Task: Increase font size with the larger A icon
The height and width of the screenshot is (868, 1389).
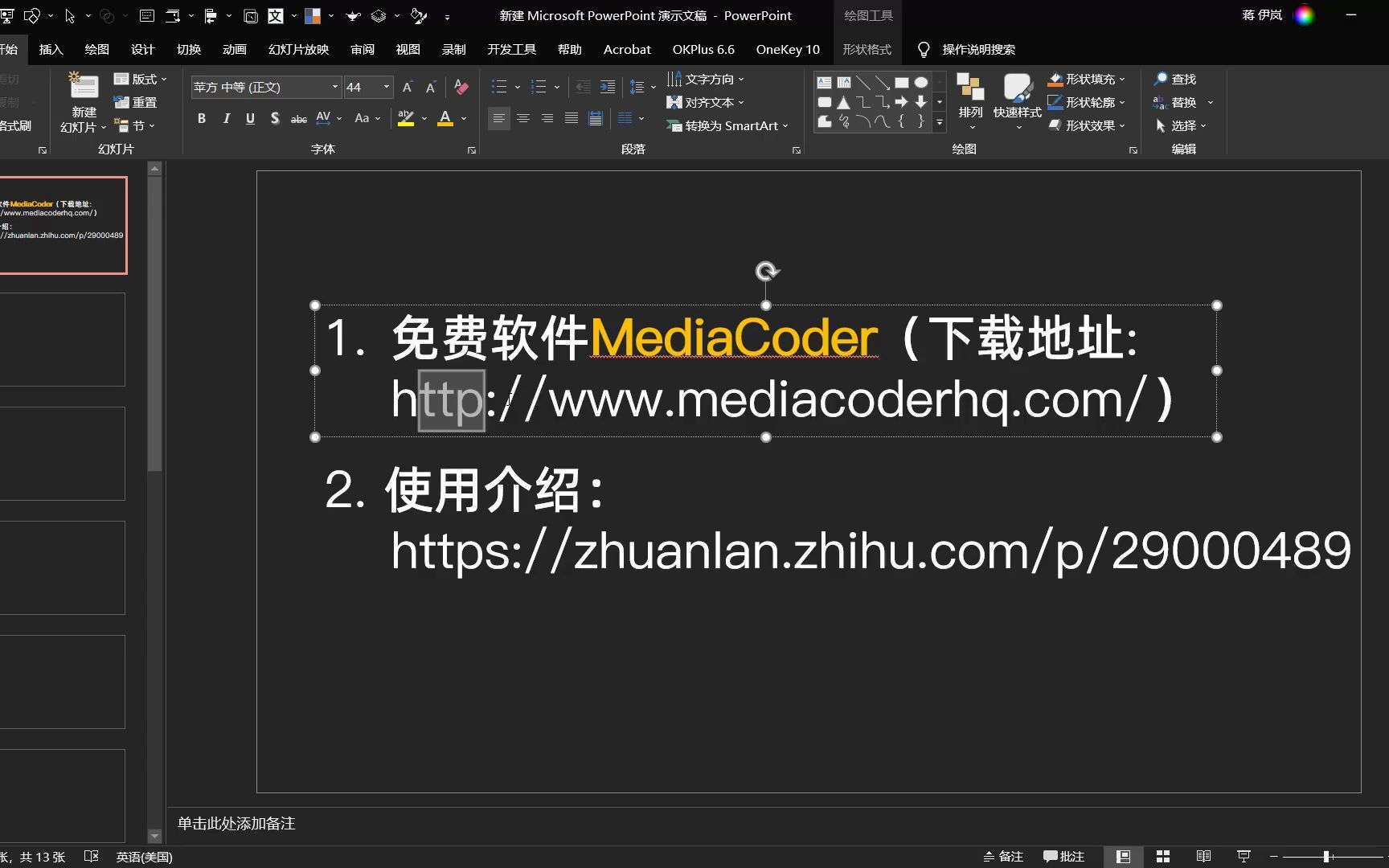Action: (408, 87)
